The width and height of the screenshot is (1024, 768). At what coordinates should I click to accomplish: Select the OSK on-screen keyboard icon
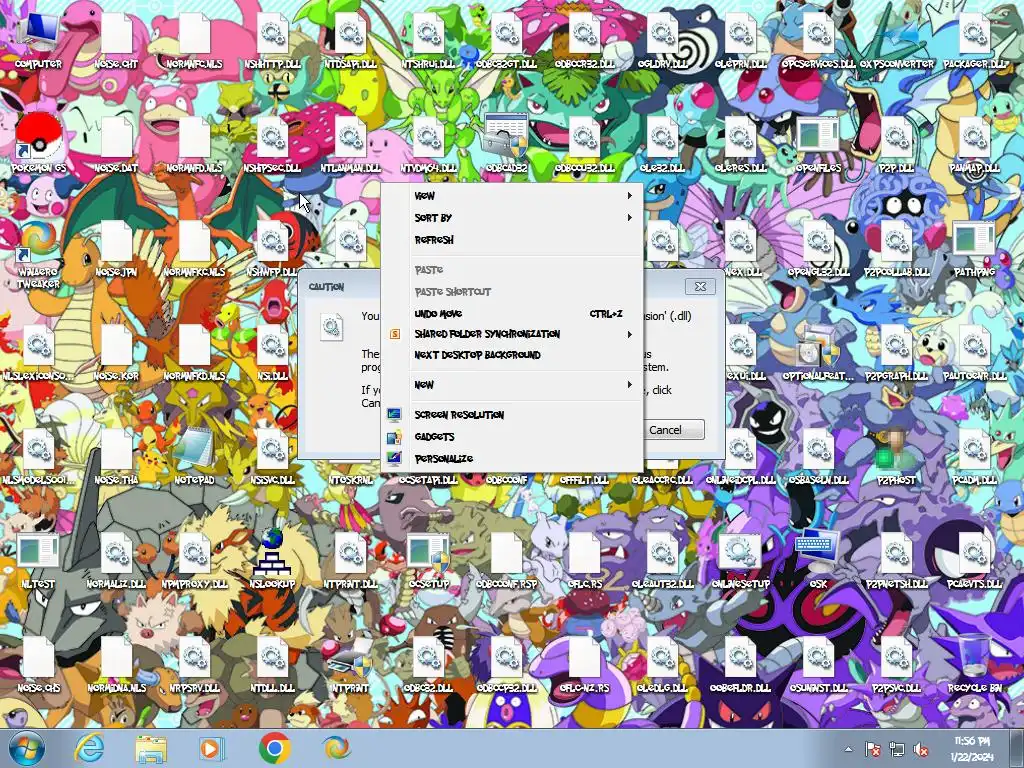tap(818, 558)
